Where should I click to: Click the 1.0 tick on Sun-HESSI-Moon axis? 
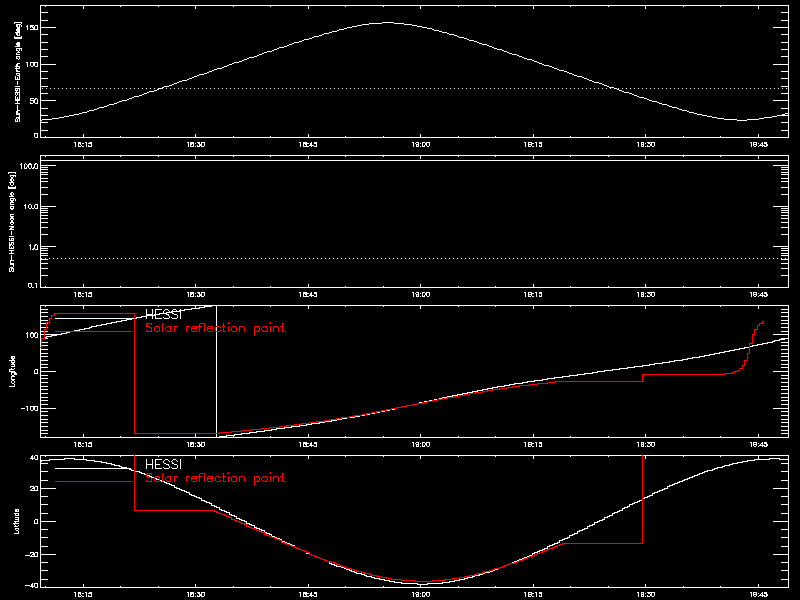coord(33,247)
